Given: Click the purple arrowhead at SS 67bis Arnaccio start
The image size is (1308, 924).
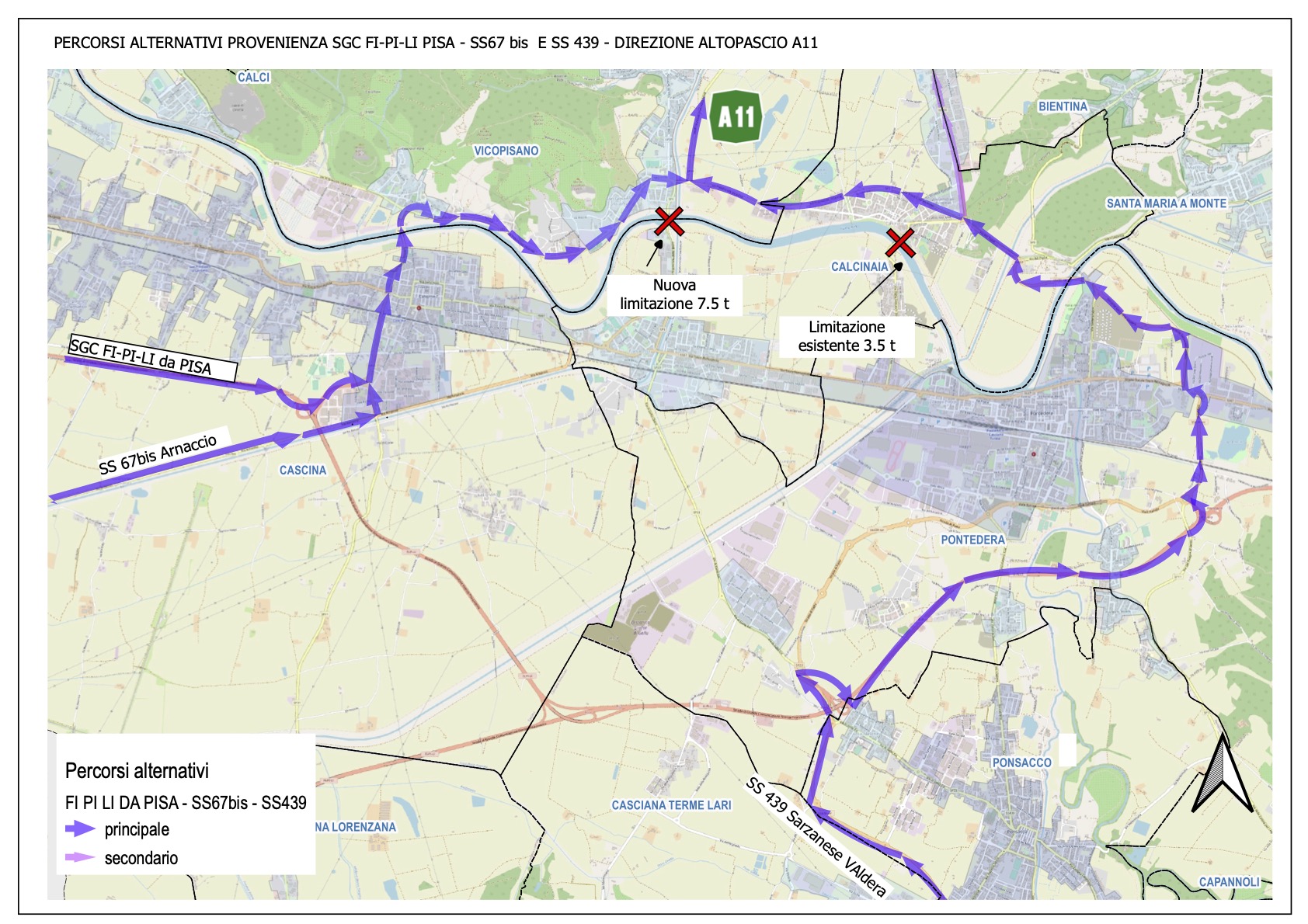Looking at the screenshot, I should pyautogui.click(x=284, y=439).
